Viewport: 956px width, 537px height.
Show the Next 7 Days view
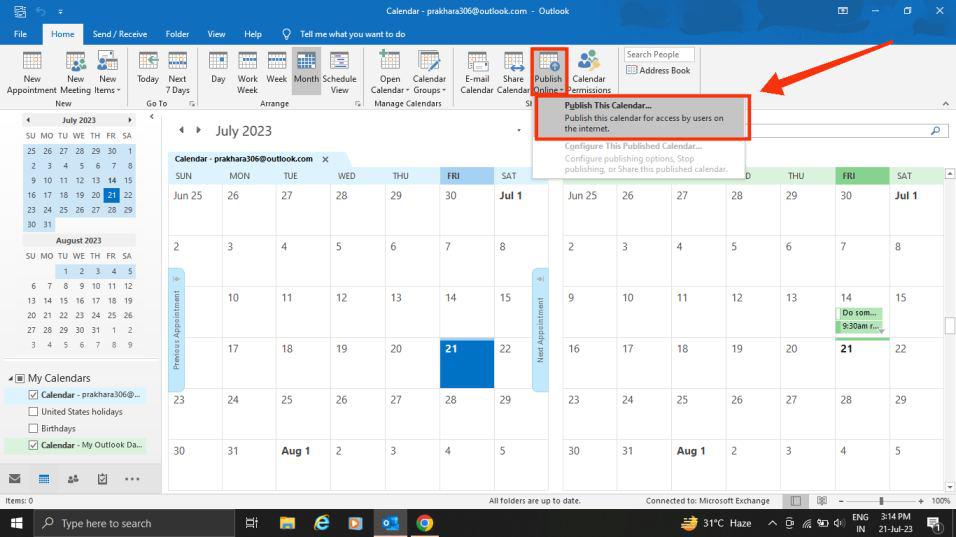177,73
